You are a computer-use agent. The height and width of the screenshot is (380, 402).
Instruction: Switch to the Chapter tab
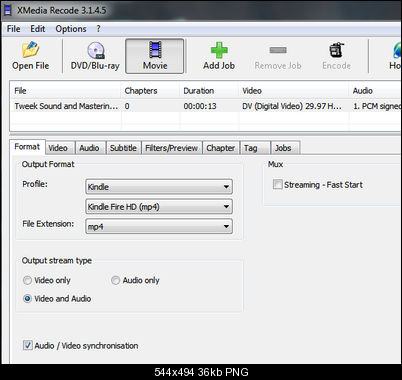pyautogui.click(x=221, y=148)
